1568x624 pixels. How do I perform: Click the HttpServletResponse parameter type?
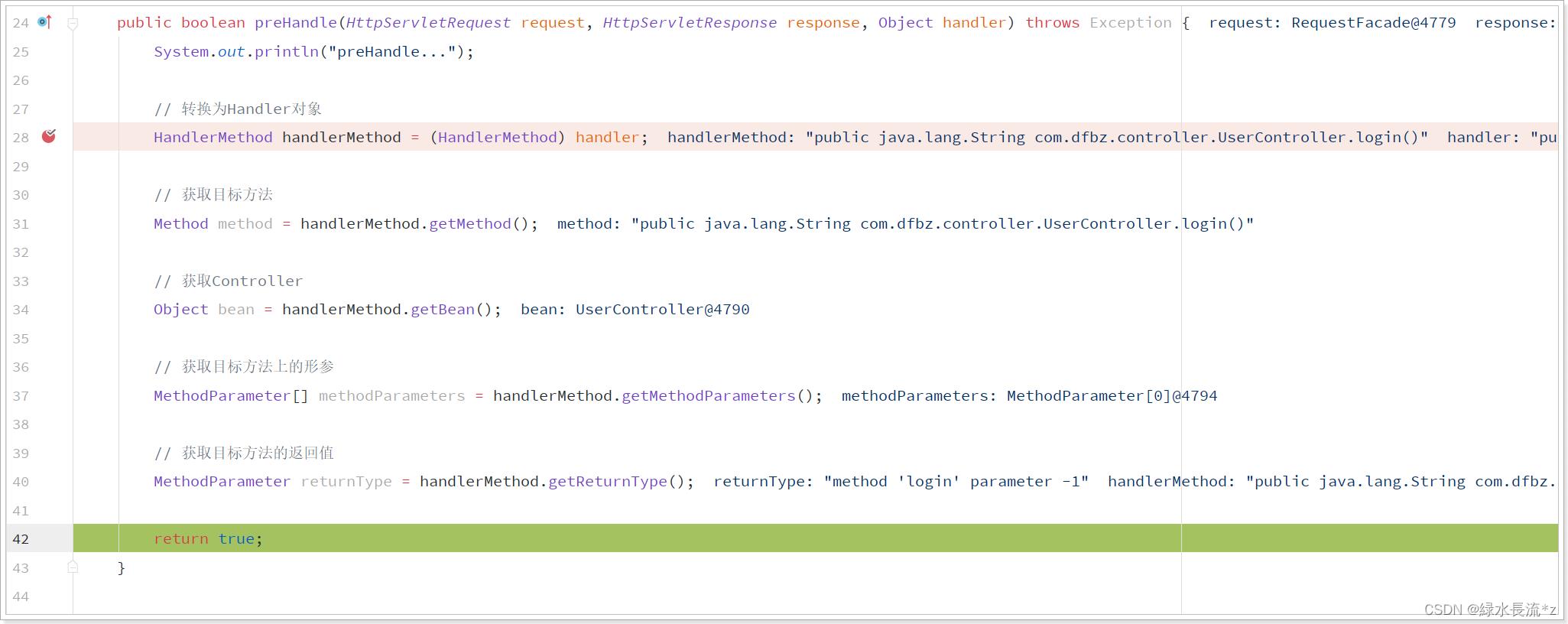click(x=690, y=23)
